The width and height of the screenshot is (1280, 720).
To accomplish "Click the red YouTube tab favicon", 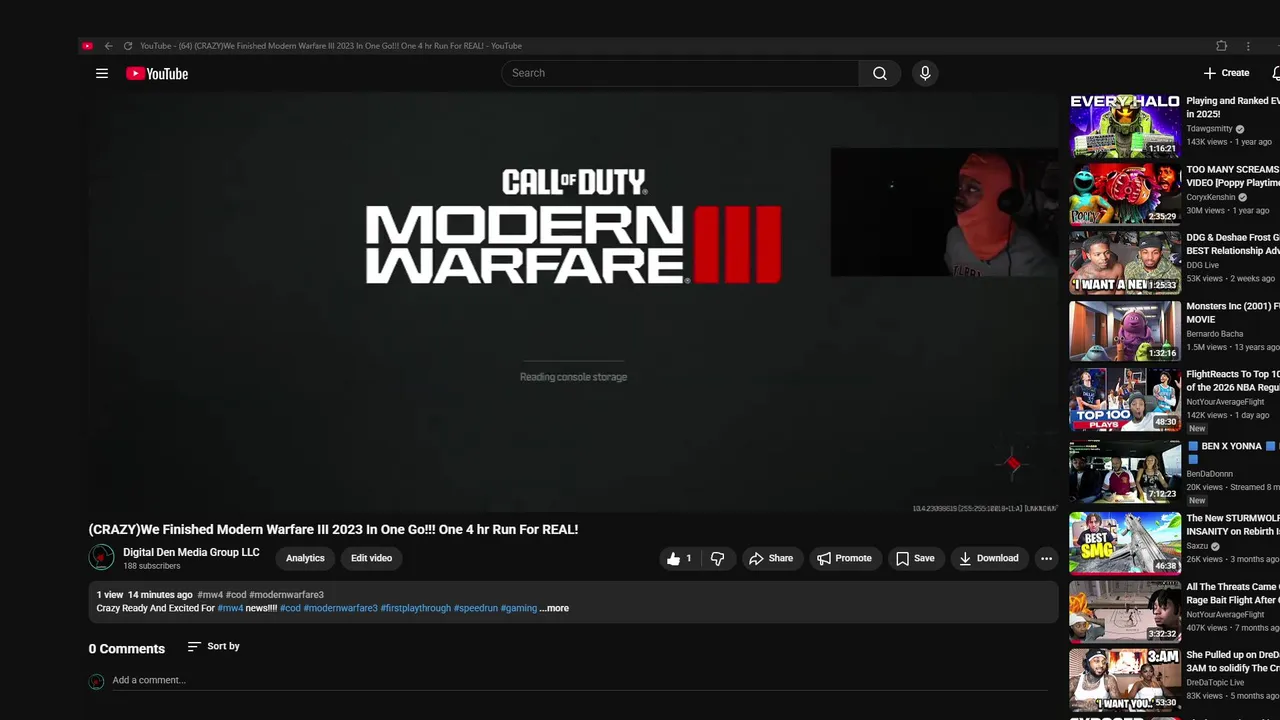I will 87,46.
